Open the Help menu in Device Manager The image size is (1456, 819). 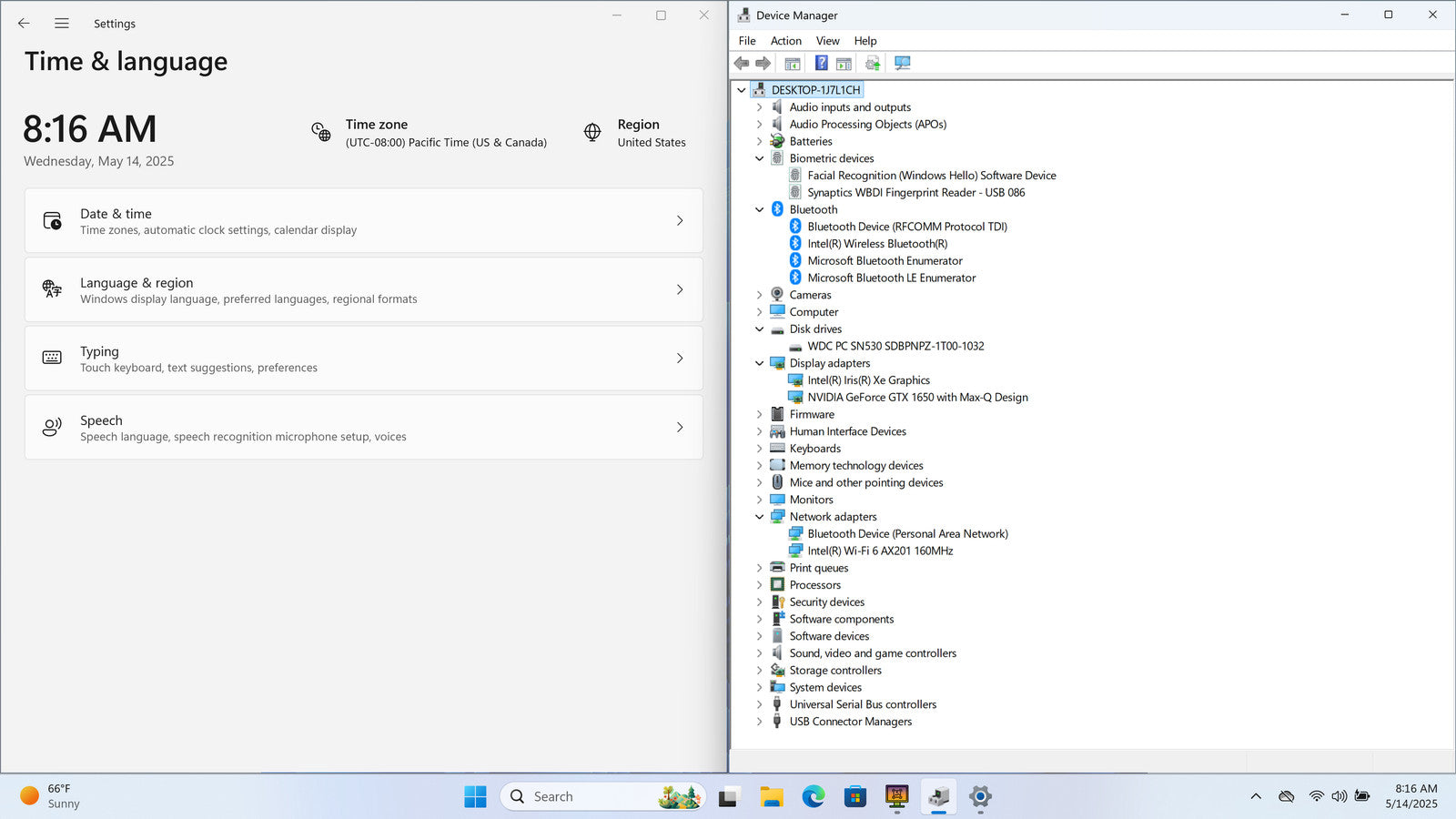865,41
